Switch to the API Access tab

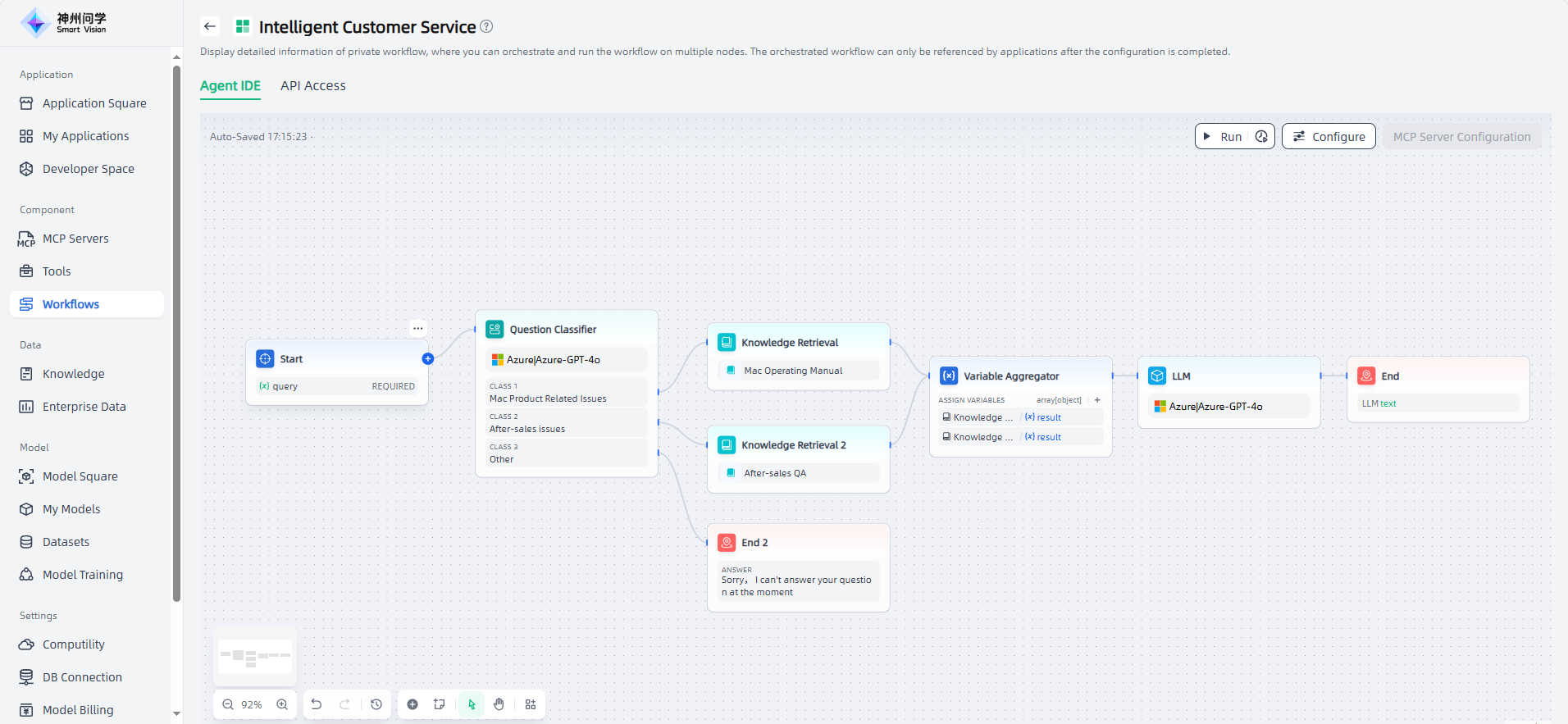pyautogui.click(x=312, y=86)
